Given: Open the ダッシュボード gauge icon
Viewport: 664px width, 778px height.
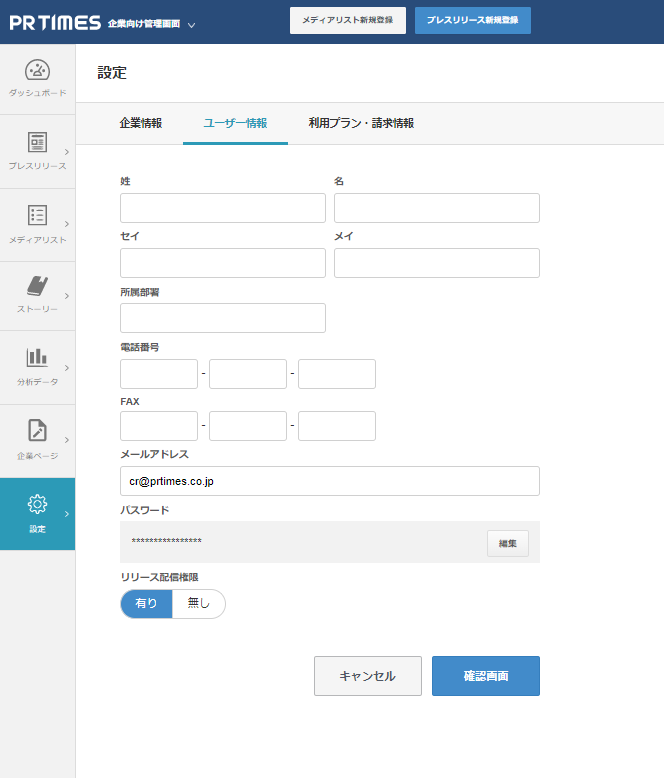Looking at the screenshot, I should 37,71.
